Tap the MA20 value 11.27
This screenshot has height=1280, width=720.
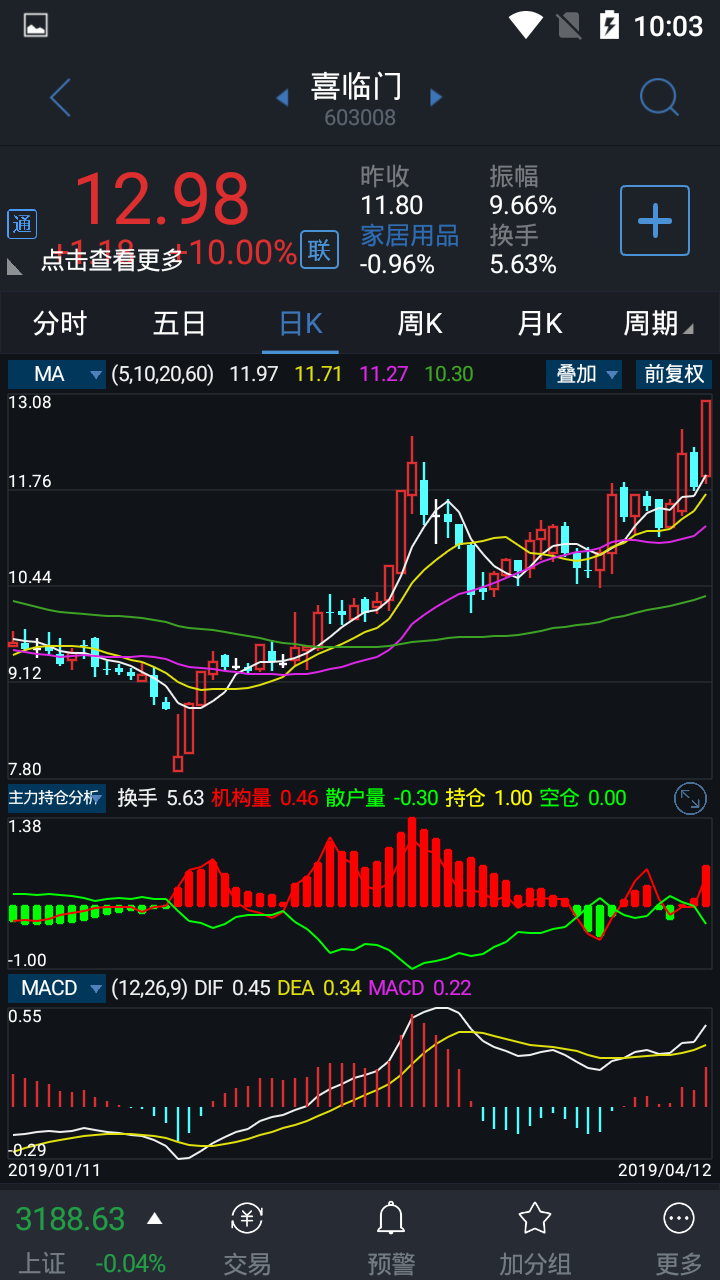pos(384,374)
